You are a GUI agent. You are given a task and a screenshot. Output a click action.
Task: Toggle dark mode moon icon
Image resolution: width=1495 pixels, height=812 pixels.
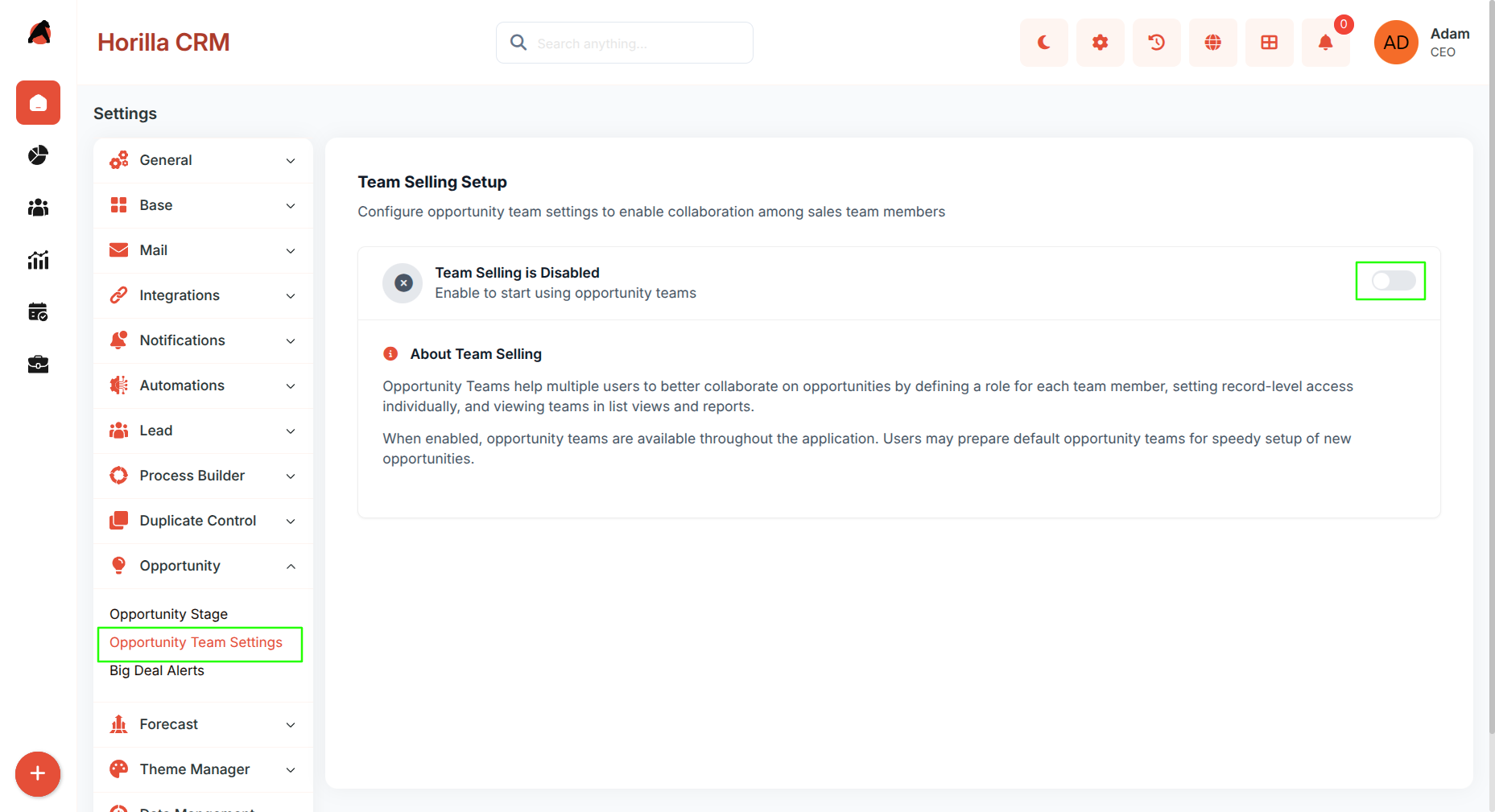coord(1044,43)
